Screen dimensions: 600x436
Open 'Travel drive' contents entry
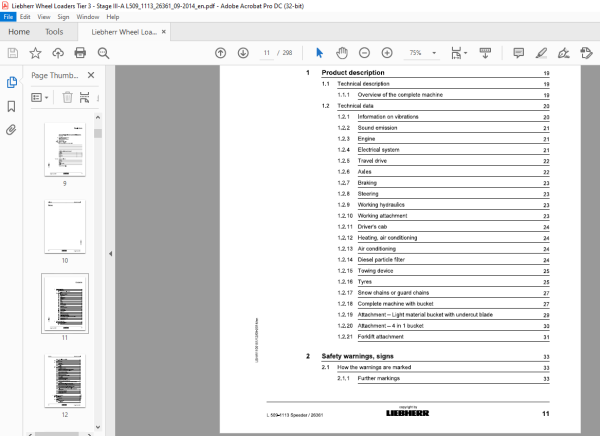372,161
